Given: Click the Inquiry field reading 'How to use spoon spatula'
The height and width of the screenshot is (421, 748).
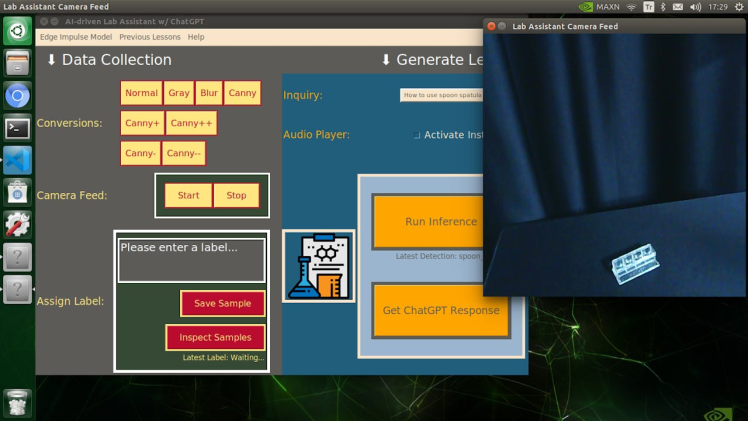Looking at the screenshot, I should [x=441, y=95].
